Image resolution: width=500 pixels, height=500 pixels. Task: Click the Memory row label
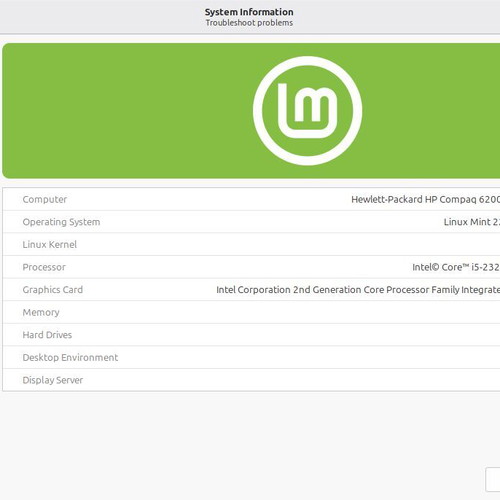point(41,312)
